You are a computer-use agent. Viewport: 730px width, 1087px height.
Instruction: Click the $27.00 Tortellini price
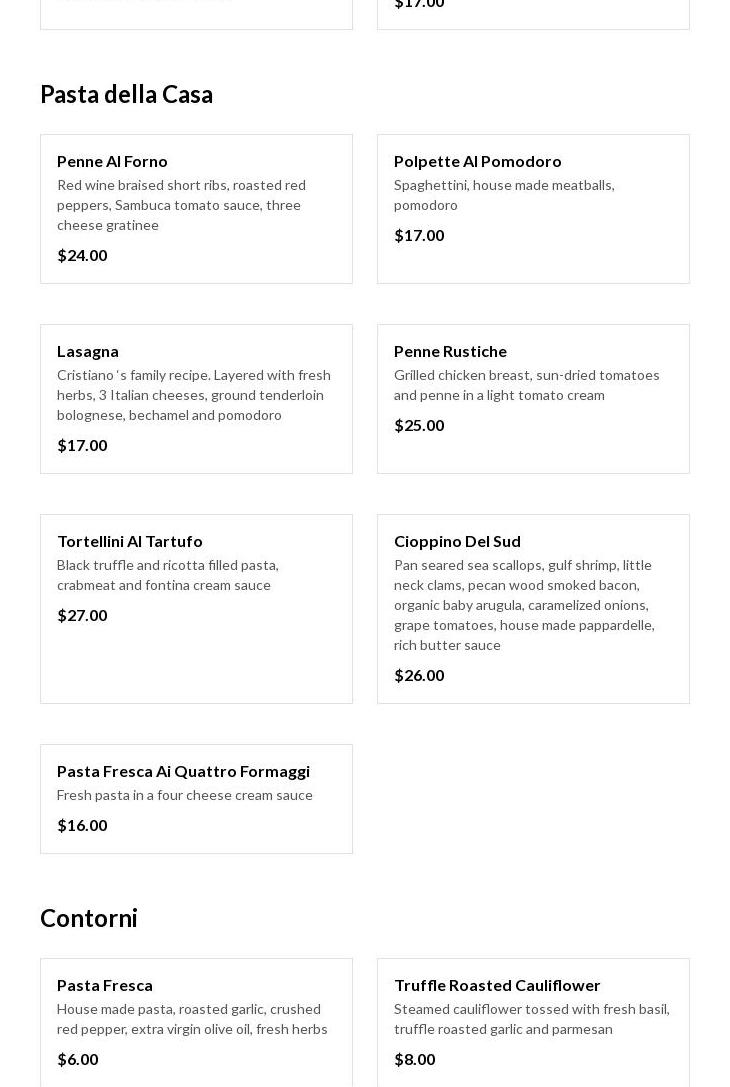pos(82,615)
